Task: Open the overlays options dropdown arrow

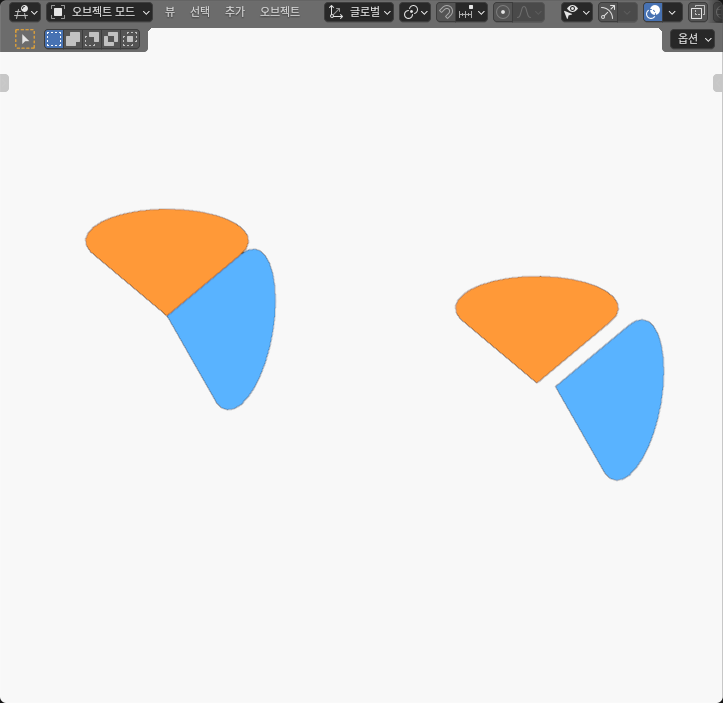Action: coord(672,12)
